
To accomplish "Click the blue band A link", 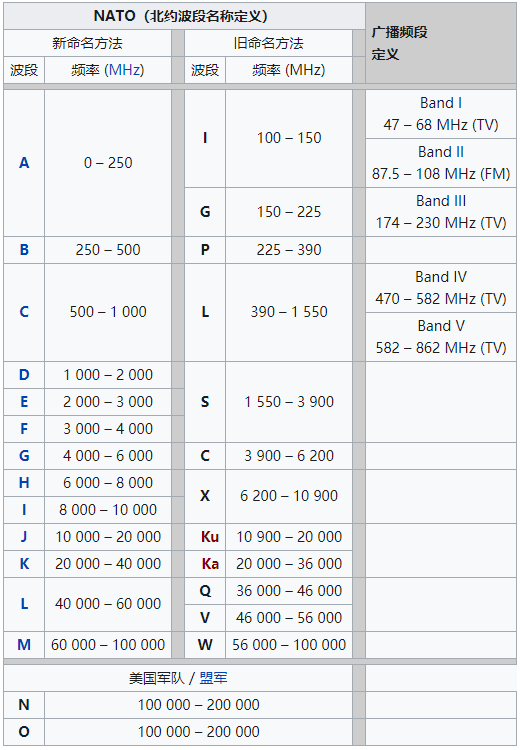I will 24,163.
